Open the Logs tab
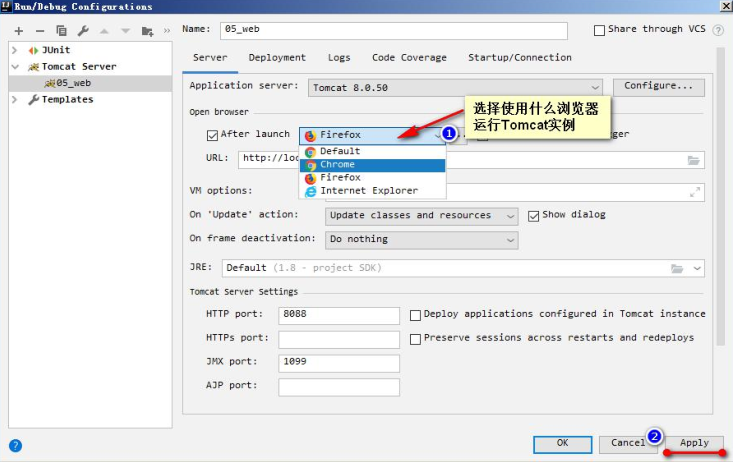Viewport: 733px width, 462px height. [x=339, y=58]
